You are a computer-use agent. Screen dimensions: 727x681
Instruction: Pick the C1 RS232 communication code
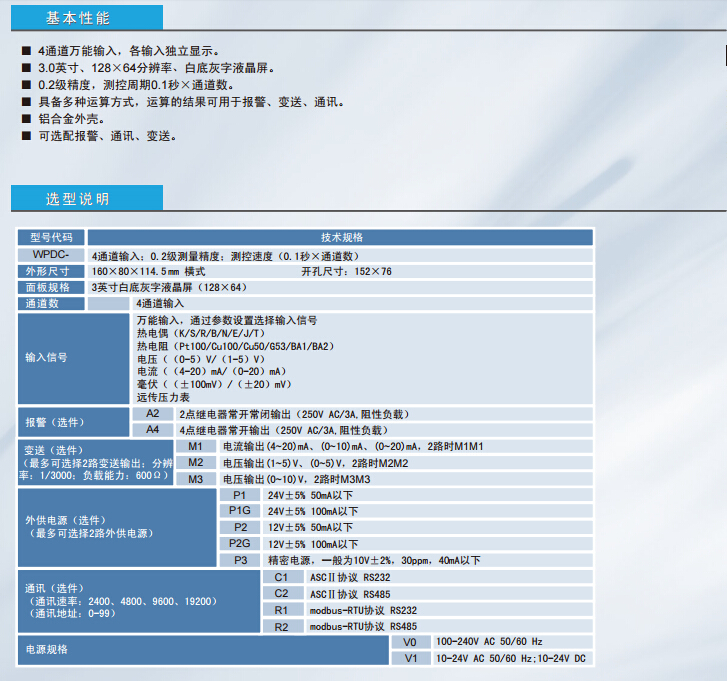click(x=281, y=577)
